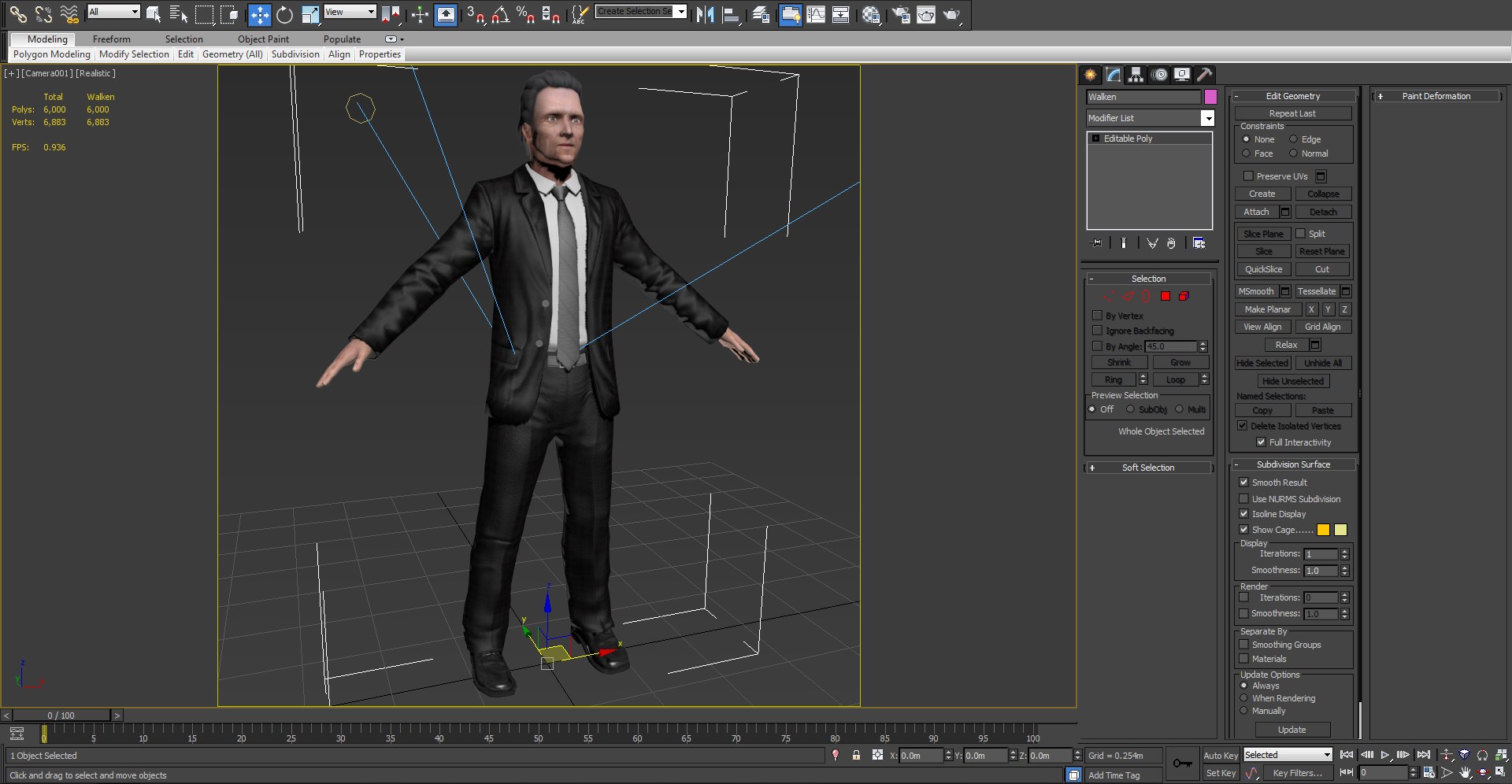Select the Select and Link tool

click(x=17, y=13)
